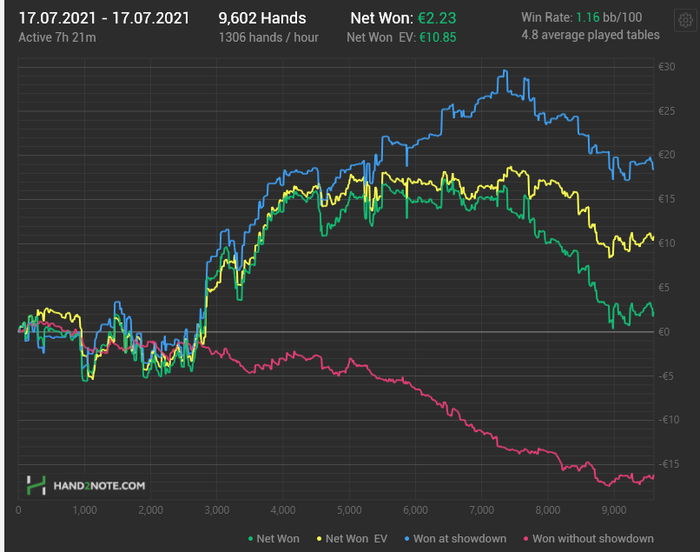Click the €5 y-axis label
700x552 pixels.
[x=664, y=288]
